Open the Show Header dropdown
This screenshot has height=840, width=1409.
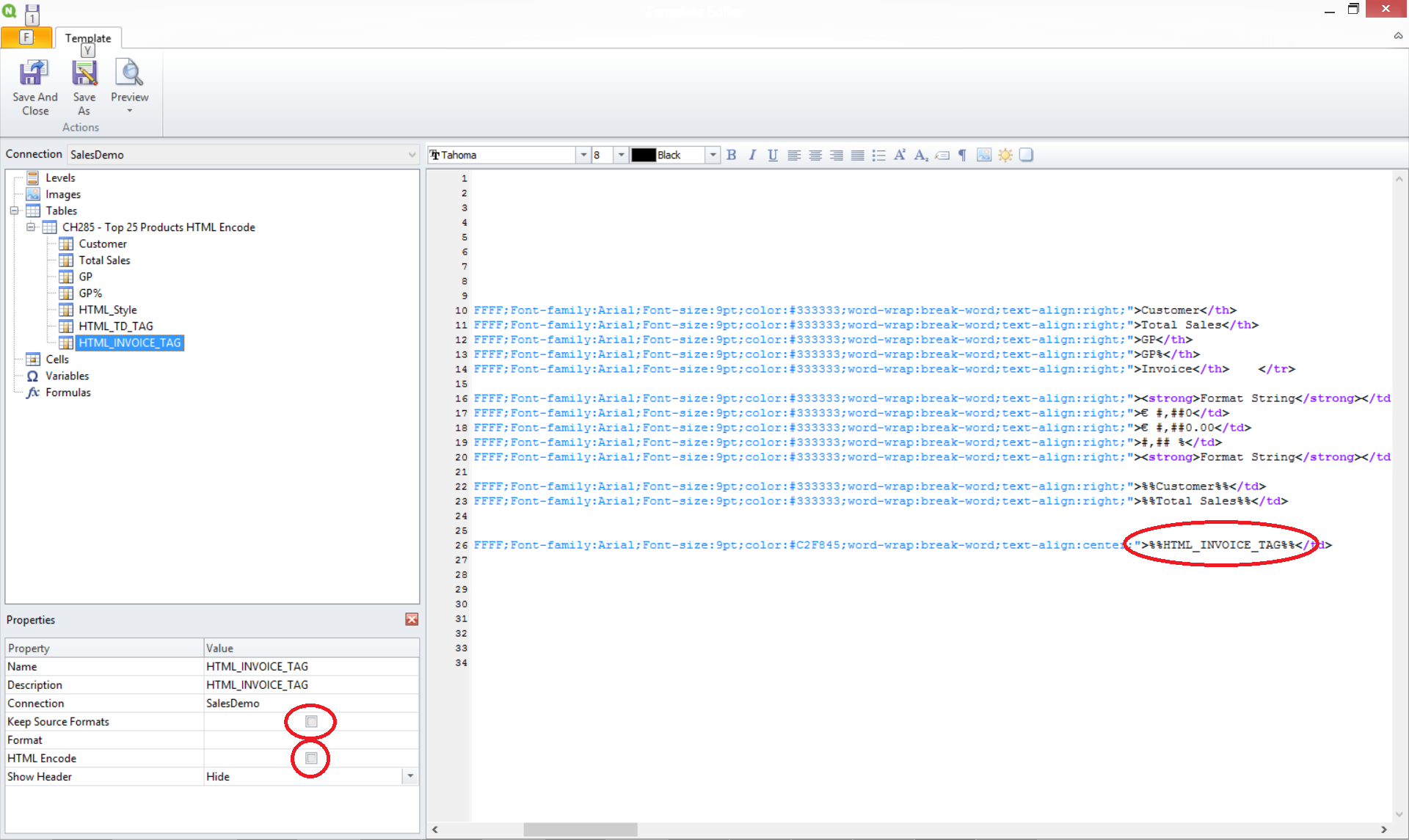click(410, 776)
